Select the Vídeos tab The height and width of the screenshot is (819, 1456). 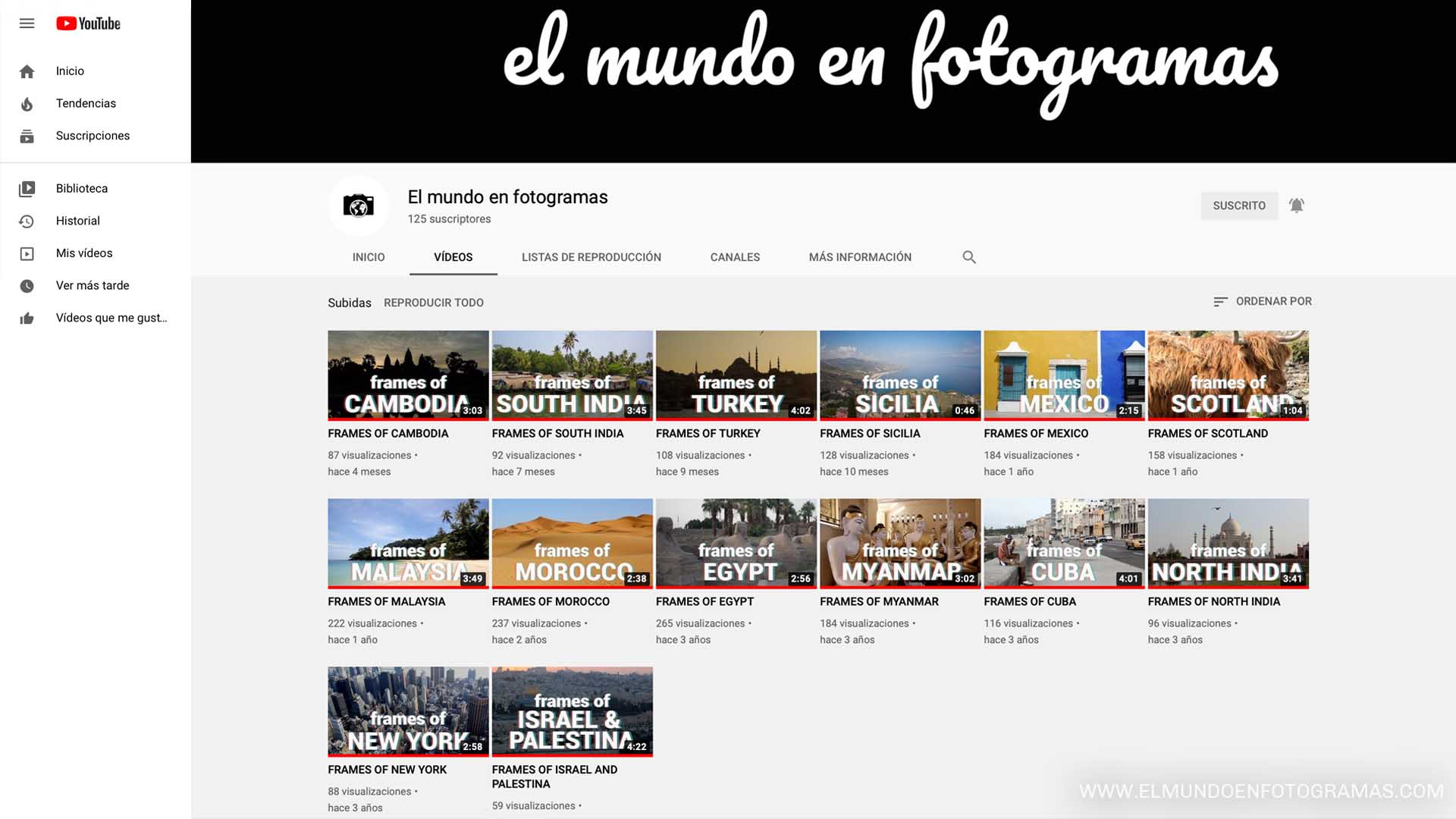pos(453,257)
